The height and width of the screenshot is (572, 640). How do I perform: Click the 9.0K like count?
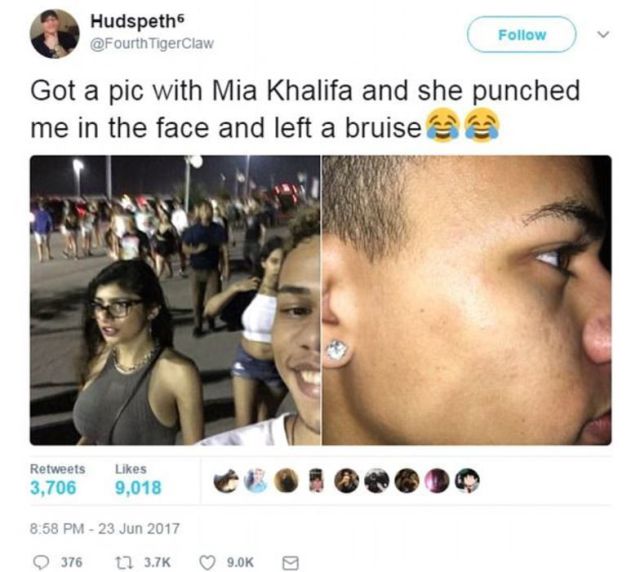[240, 563]
